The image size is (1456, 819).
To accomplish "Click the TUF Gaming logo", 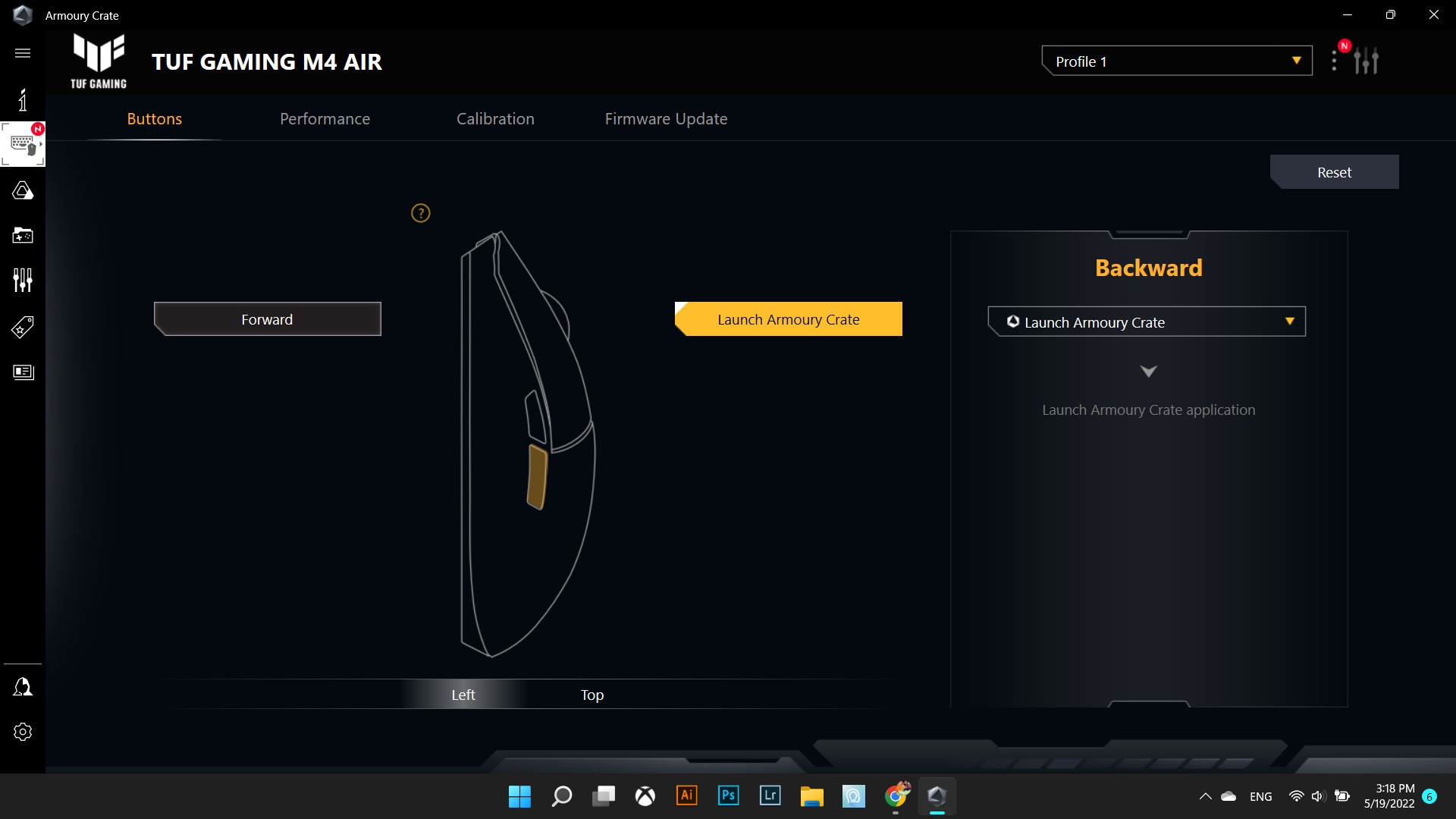I will tap(99, 61).
